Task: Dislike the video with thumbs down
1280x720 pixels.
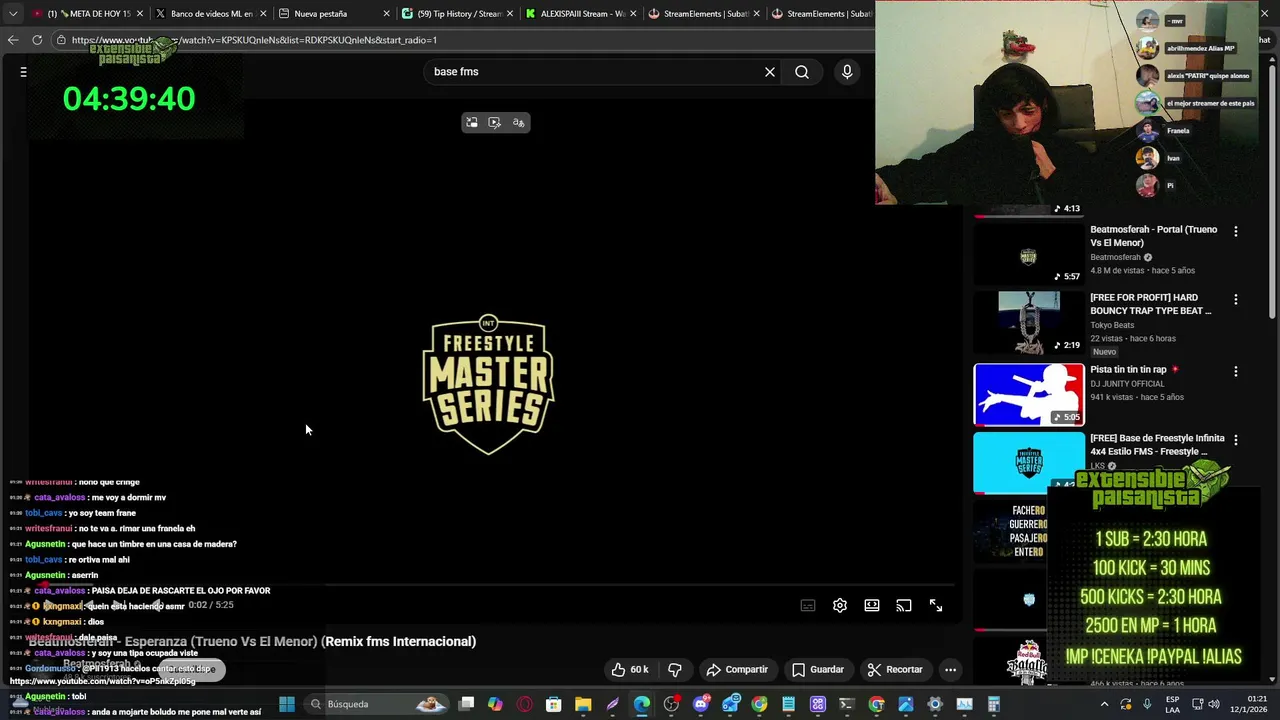Action: [x=675, y=669]
